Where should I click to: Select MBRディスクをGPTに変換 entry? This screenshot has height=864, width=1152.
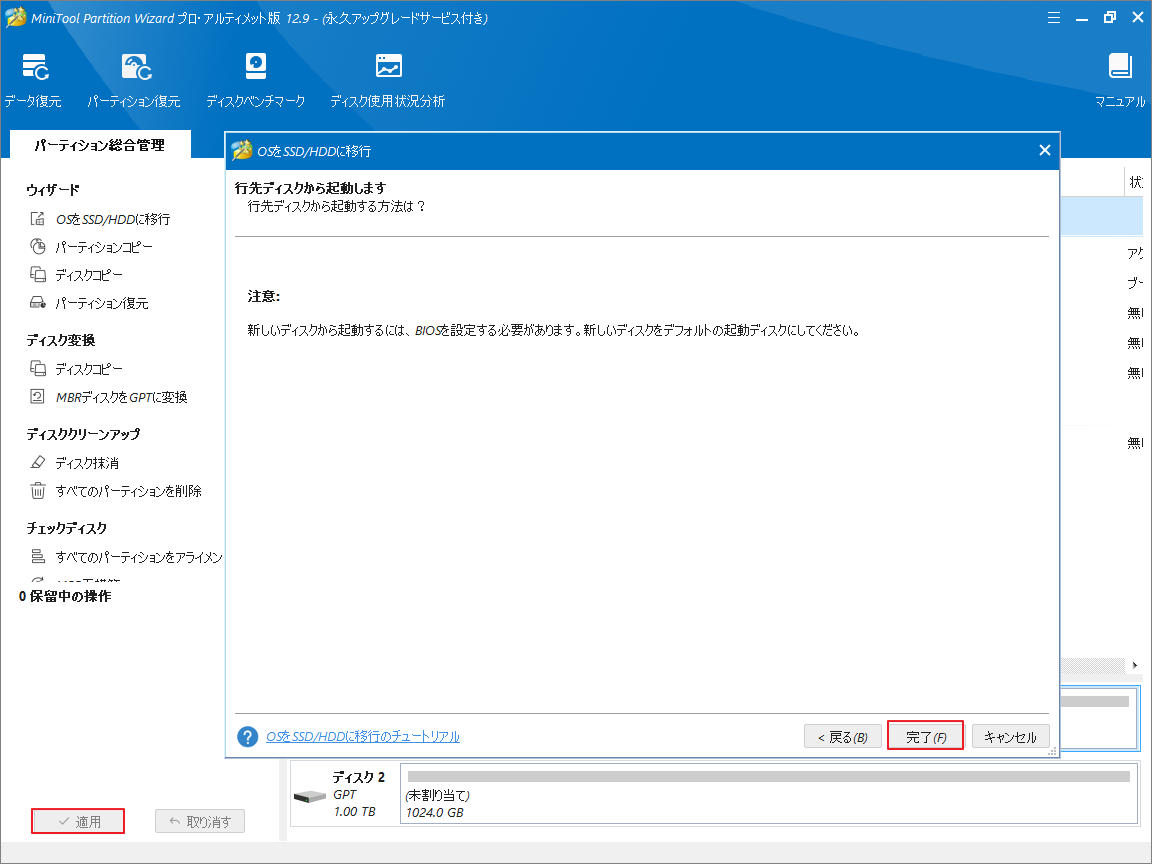point(122,397)
